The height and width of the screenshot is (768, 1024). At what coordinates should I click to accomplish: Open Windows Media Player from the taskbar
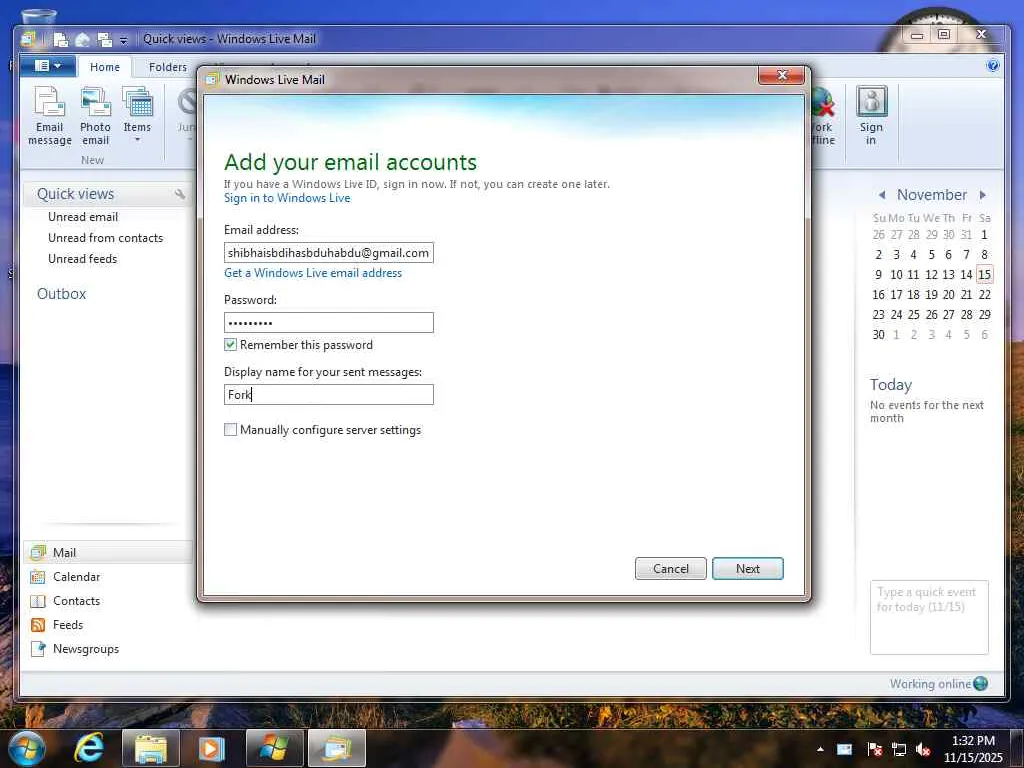click(x=211, y=748)
